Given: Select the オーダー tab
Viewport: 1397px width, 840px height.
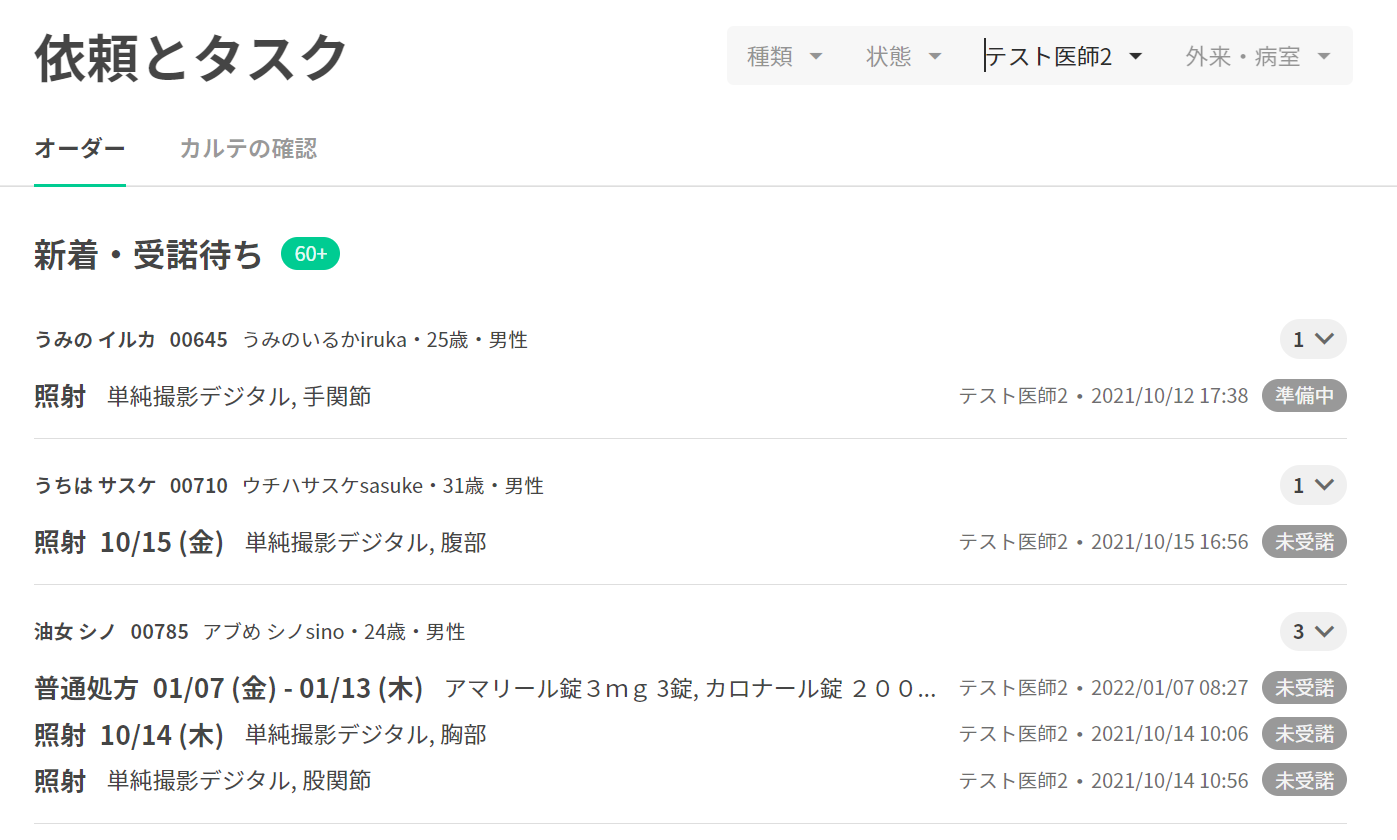Looking at the screenshot, I should click(x=79, y=149).
